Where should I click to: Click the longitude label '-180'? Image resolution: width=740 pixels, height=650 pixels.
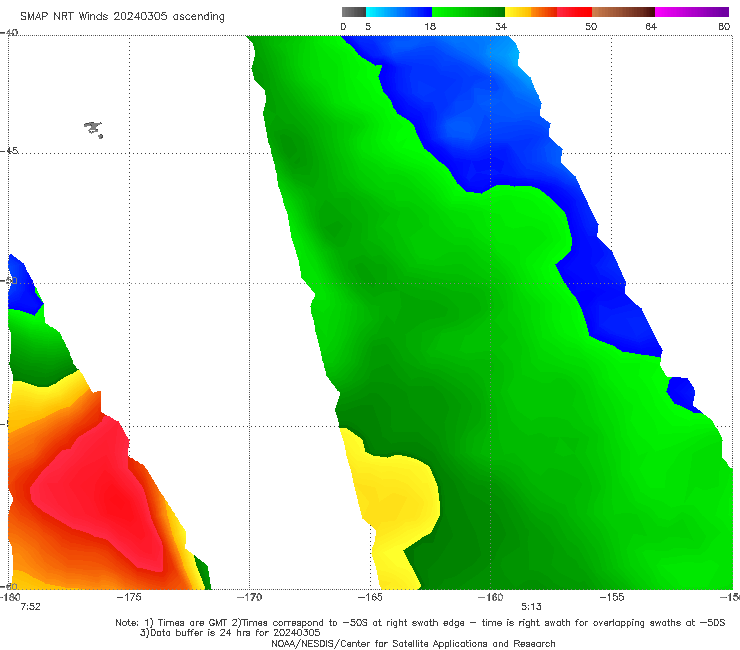point(10,597)
